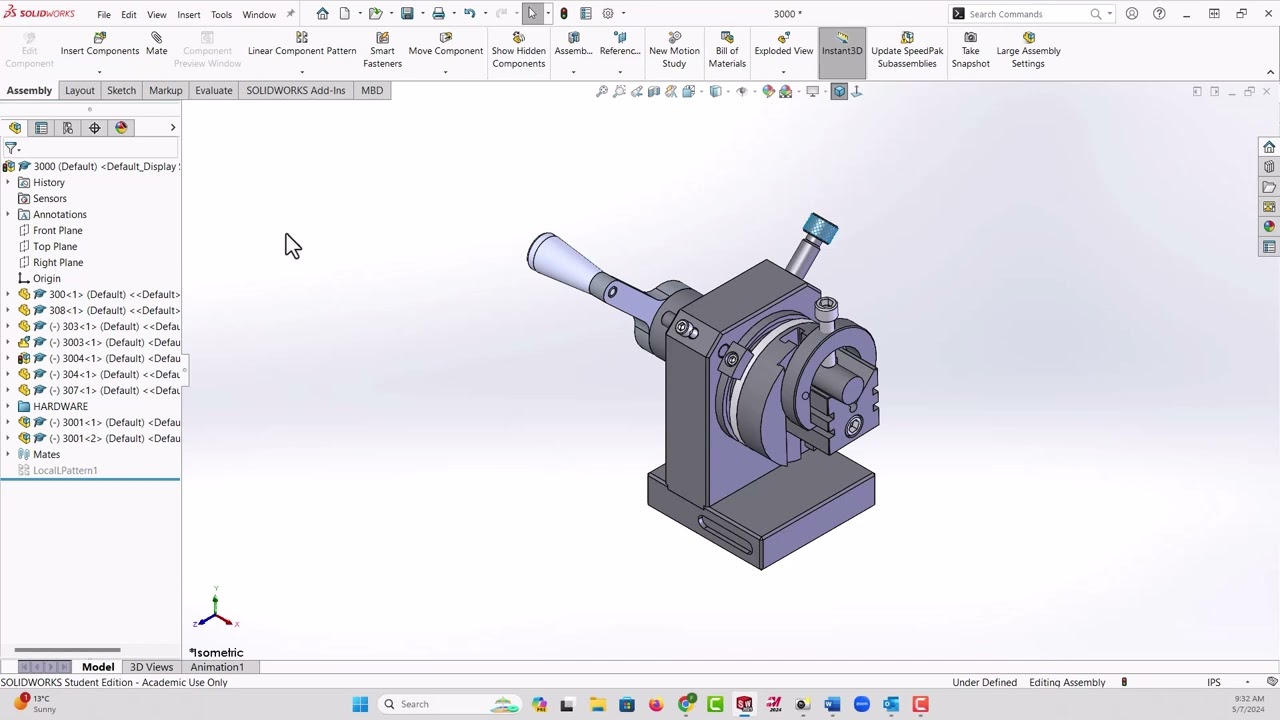Screen dimensions: 1280x720
Task: Undo the last action with the Undo icon
Action: (x=469, y=14)
